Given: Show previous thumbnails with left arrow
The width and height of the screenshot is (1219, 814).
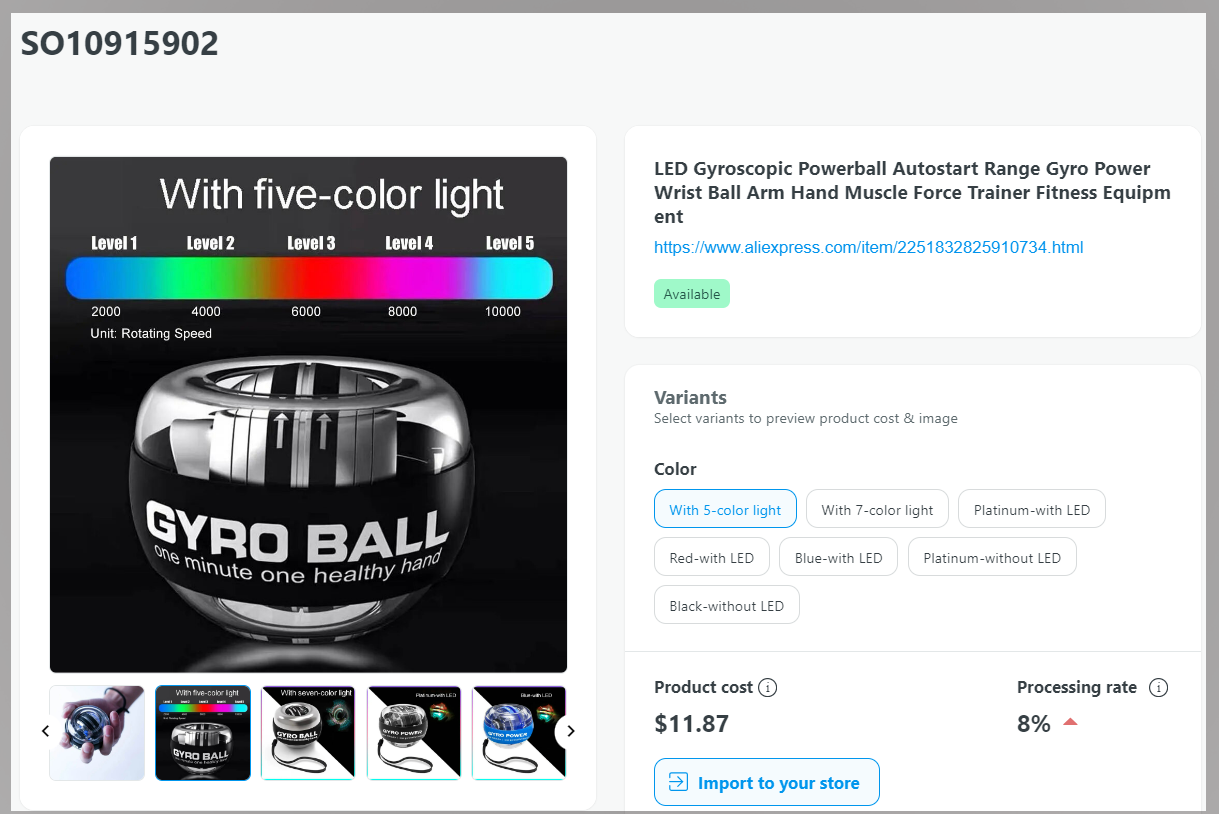Looking at the screenshot, I should 45,731.
